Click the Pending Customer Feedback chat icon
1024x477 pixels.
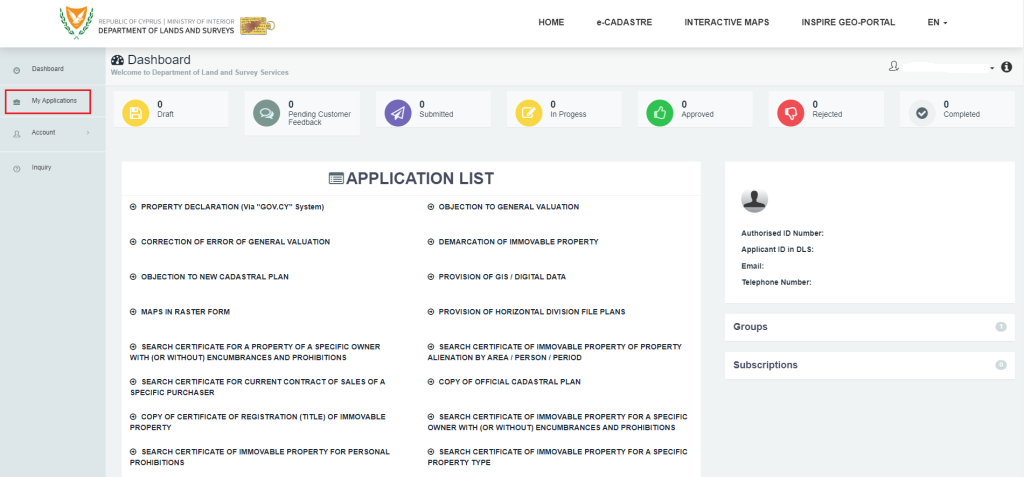[266, 113]
